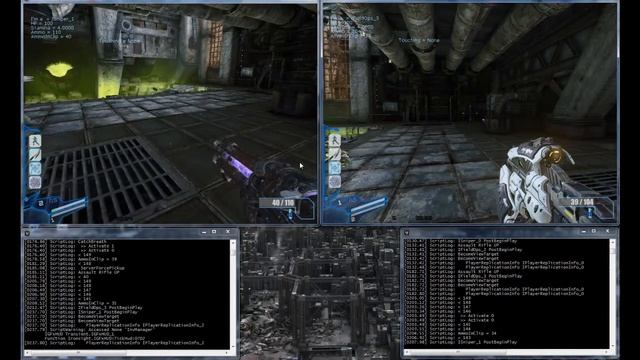The width and height of the screenshot is (640, 360).
Task: Click the right console horizontal scroll left arrow
Action: click(407, 352)
